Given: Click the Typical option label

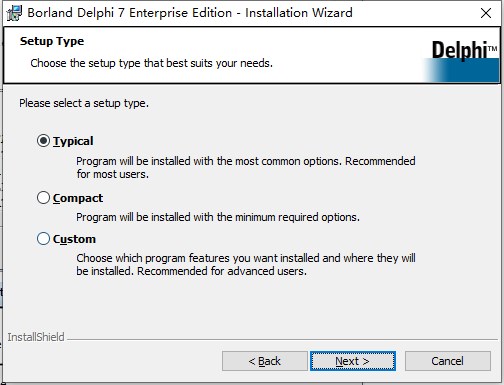Looking at the screenshot, I should (x=73, y=141).
